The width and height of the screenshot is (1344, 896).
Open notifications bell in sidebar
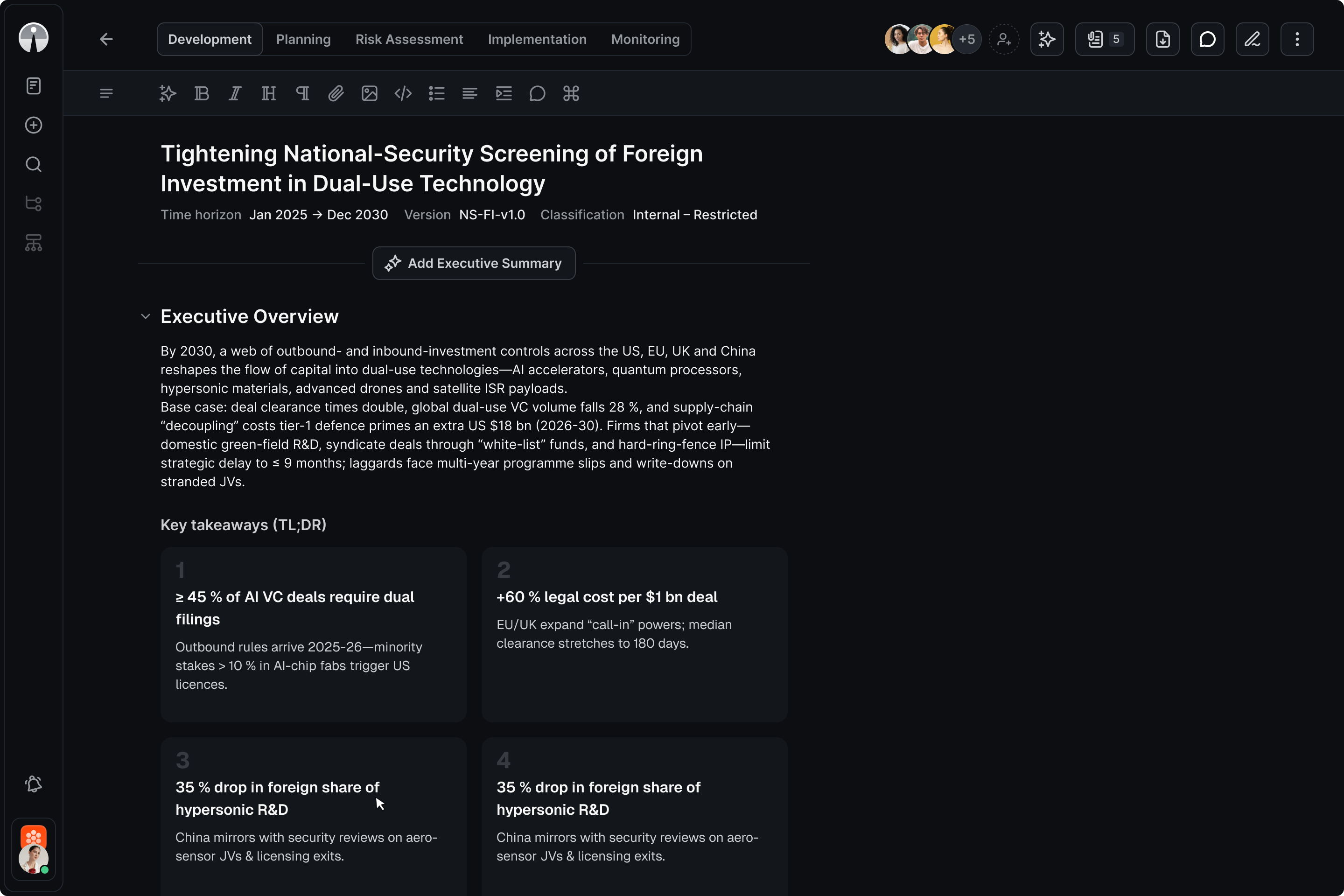click(x=34, y=784)
